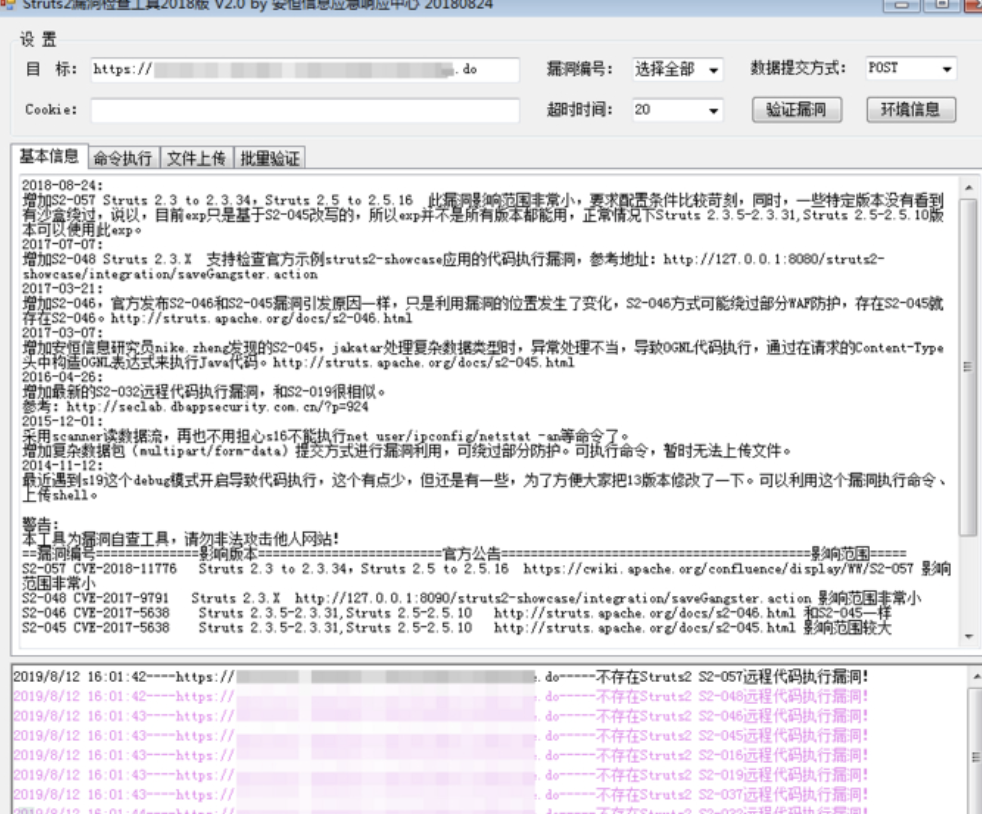
Task: Click the 本工具为漏洞自查工具 warning line
Action: coord(180,538)
